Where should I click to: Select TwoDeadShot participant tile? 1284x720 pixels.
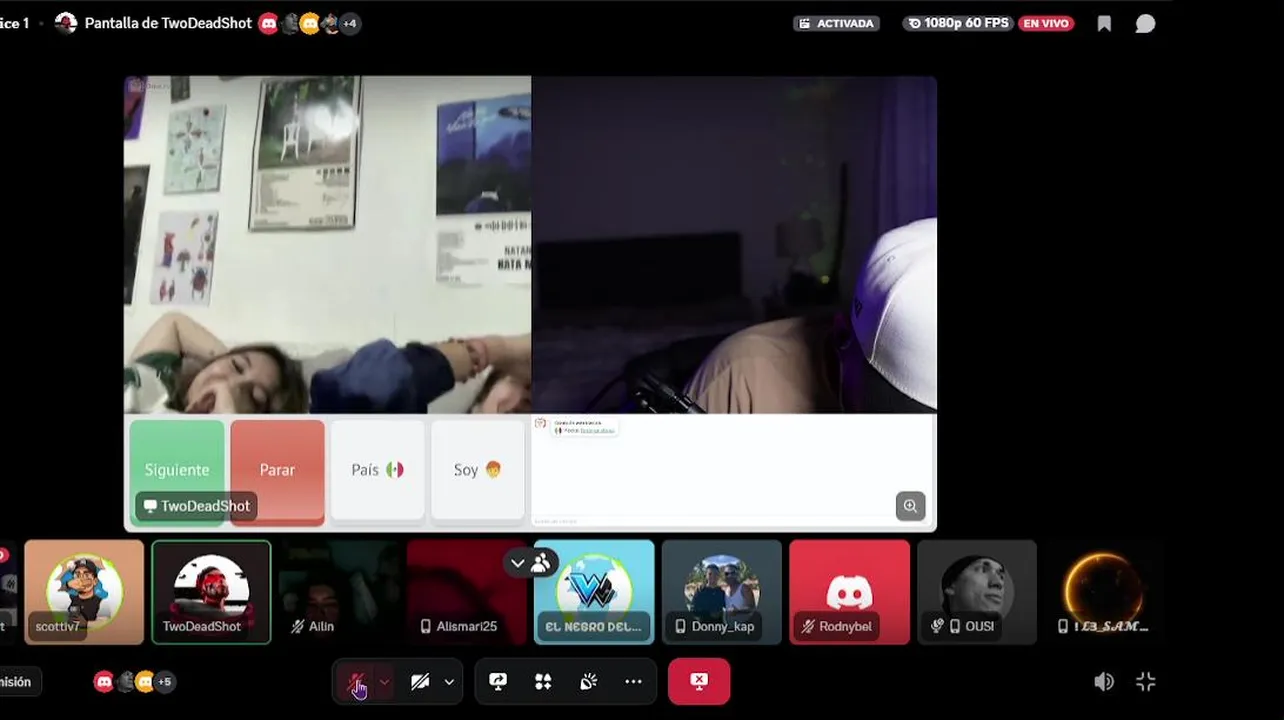click(211, 592)
